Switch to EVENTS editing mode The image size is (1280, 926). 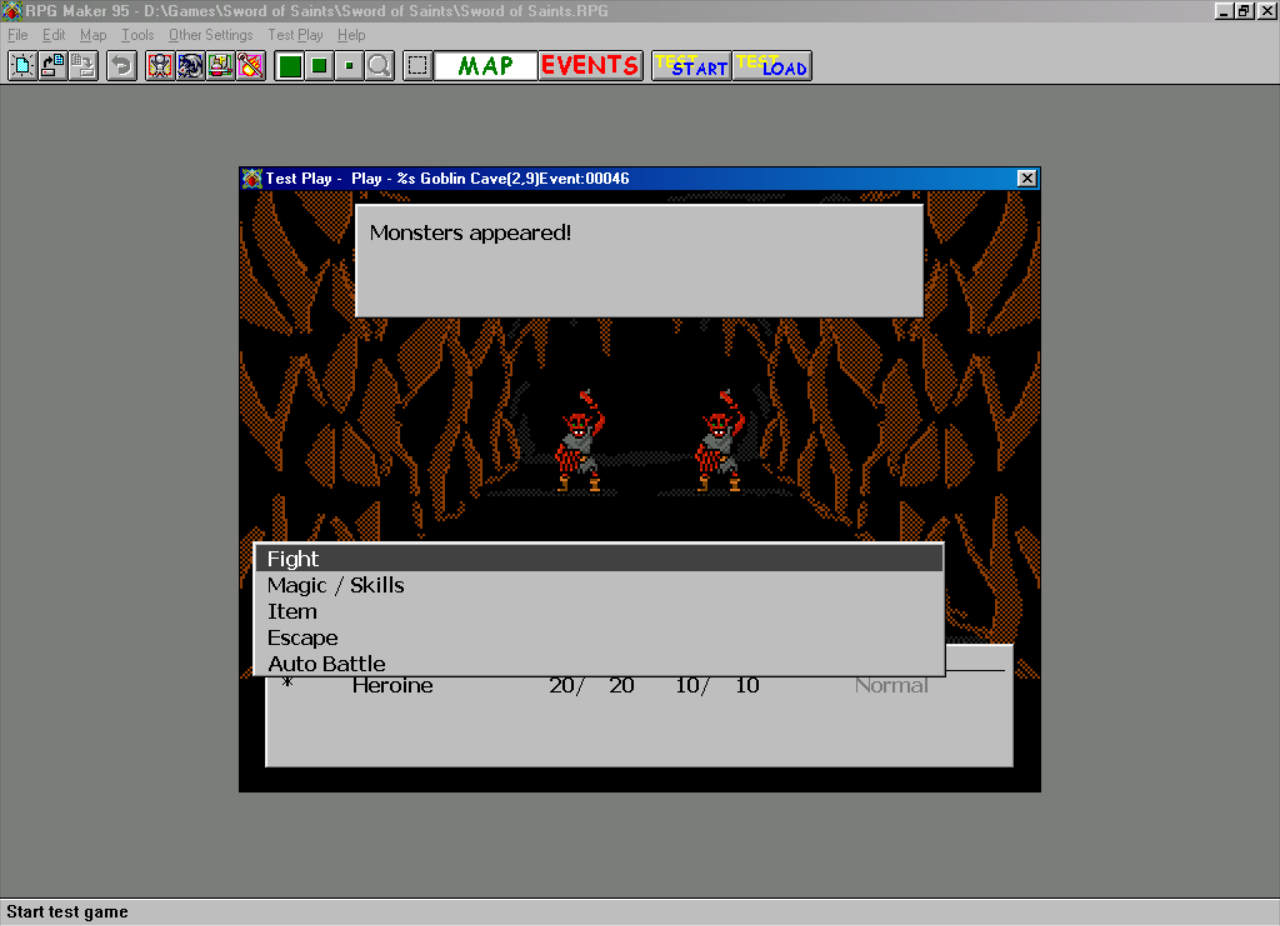pos(590,66)
